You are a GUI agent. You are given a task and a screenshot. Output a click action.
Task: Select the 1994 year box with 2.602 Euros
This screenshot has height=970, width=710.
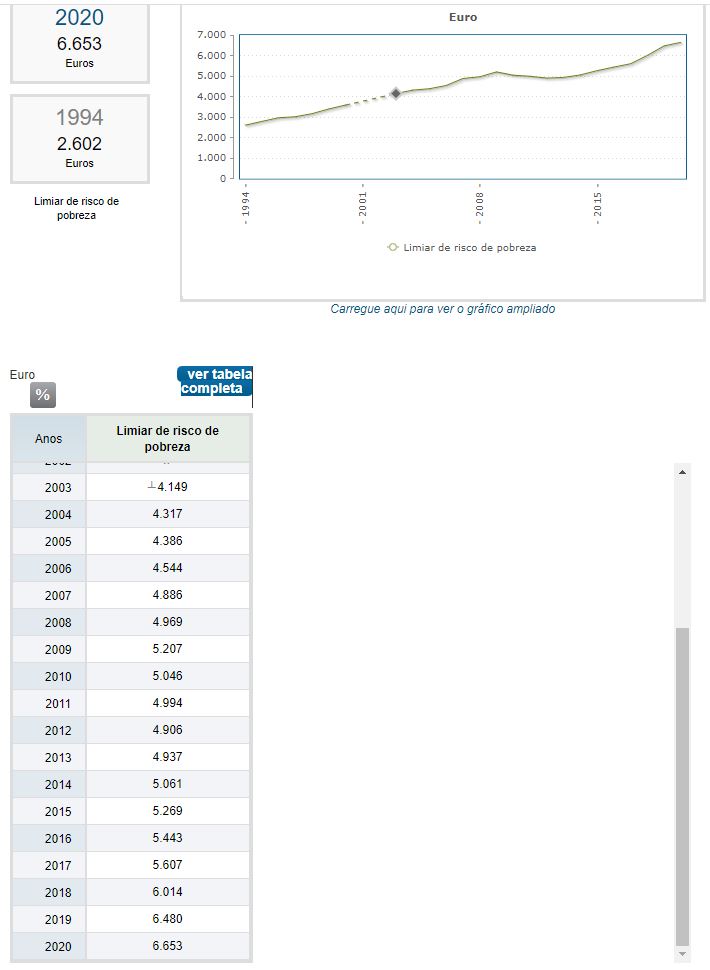80,139
